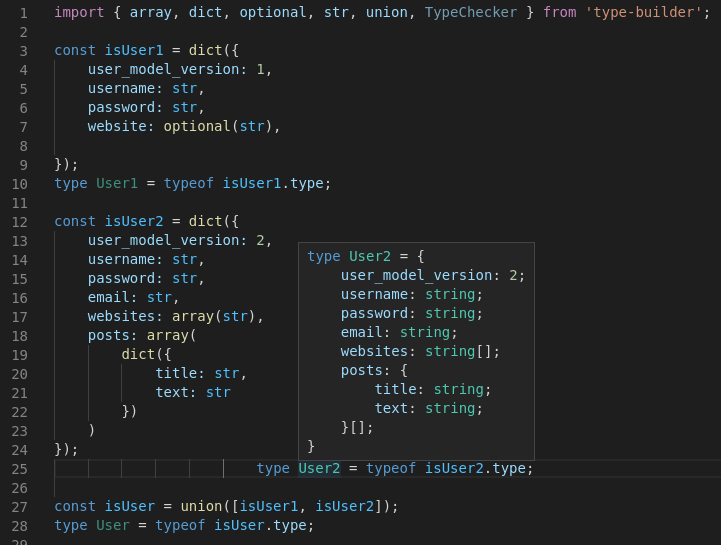Click 'typeof' keyword on line 25
Viewport: 721px width, 545px height.
click(391, 469)
